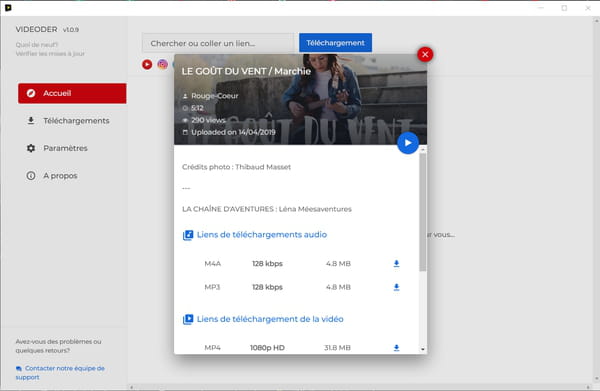Open the Téléchargements section
Image resolution: width=600 pixels, height=391 pixels.
pyautogui.click(x=72, y=121)
